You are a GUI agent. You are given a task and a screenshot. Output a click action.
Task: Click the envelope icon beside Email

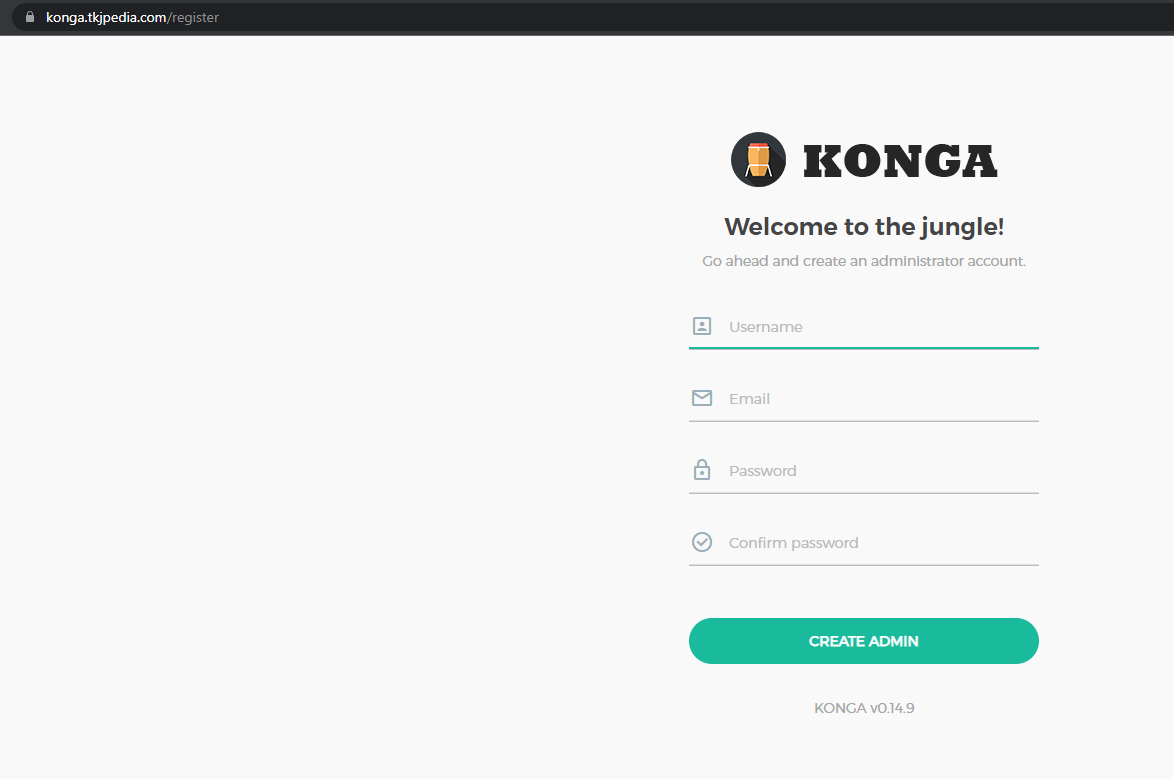point(702,398)
